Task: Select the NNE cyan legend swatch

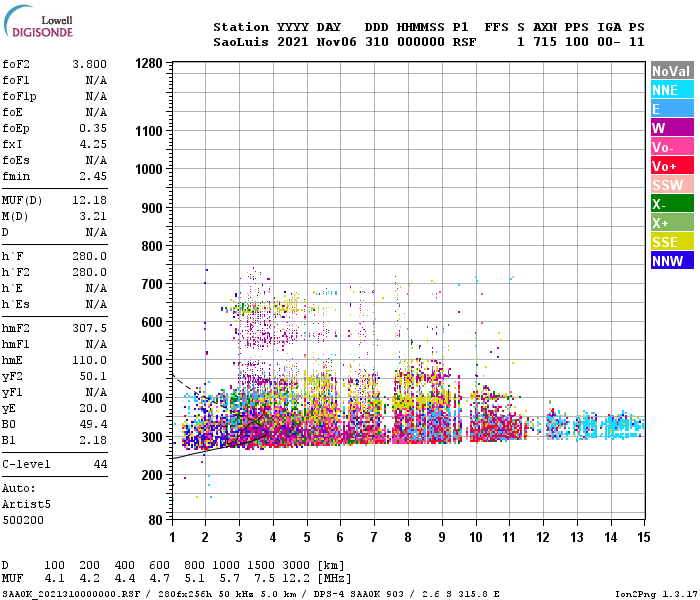Action: 672,90
